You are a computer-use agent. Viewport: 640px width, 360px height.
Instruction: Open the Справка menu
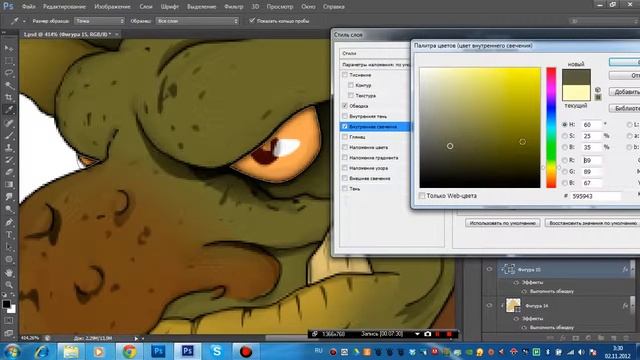(333, 7)
